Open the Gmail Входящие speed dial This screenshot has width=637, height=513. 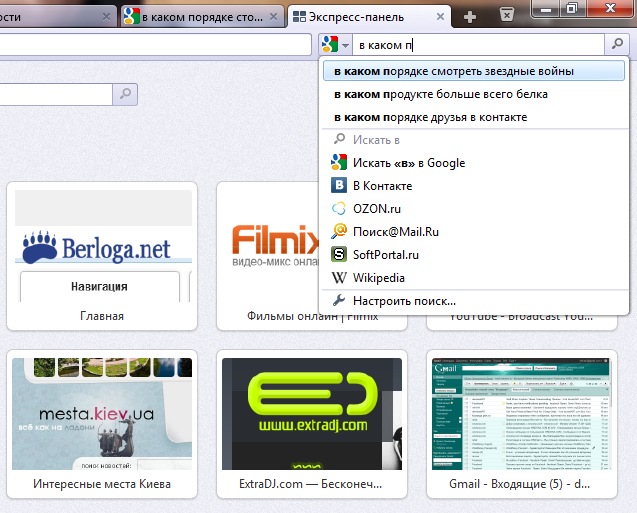tap(522, 424)
